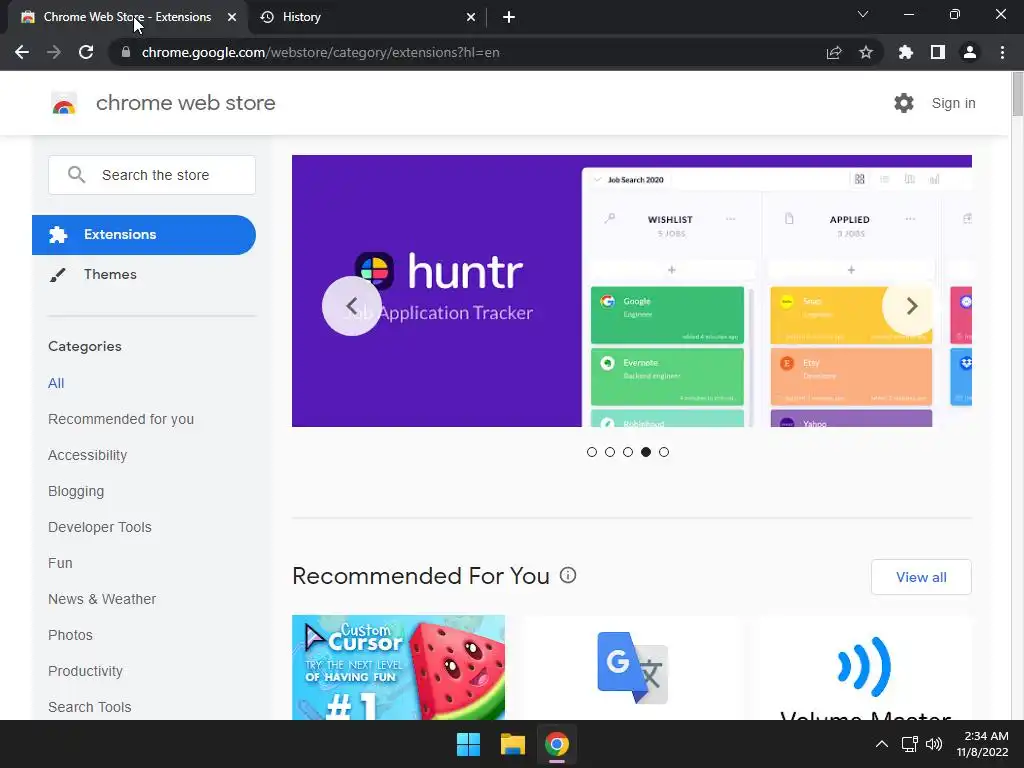Reload the Chrome Web Store page
Image resolution: width=1024 pixels, height=768 pixels.
86,52
